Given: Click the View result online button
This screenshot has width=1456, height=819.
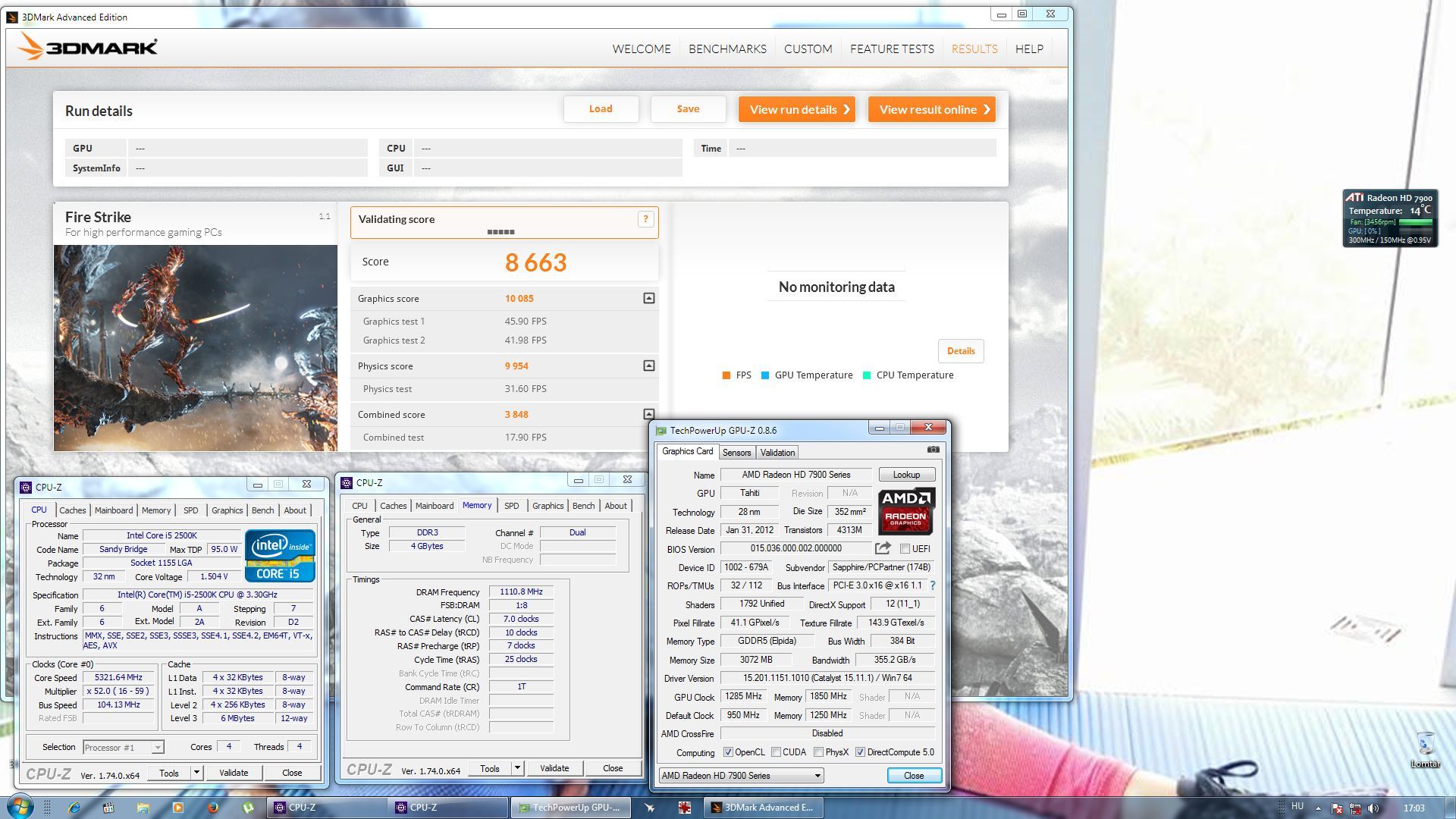Looking at the screenshot, I should [x=931, y=109].
